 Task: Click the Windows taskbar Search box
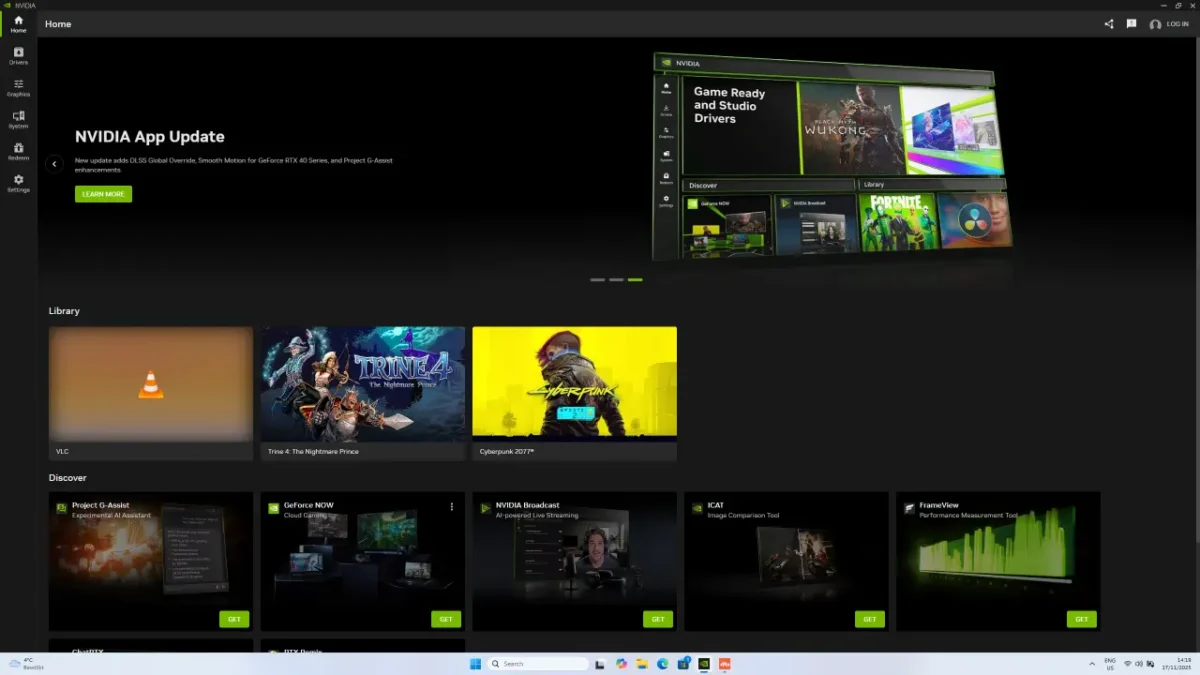click(x=540, y=663)
